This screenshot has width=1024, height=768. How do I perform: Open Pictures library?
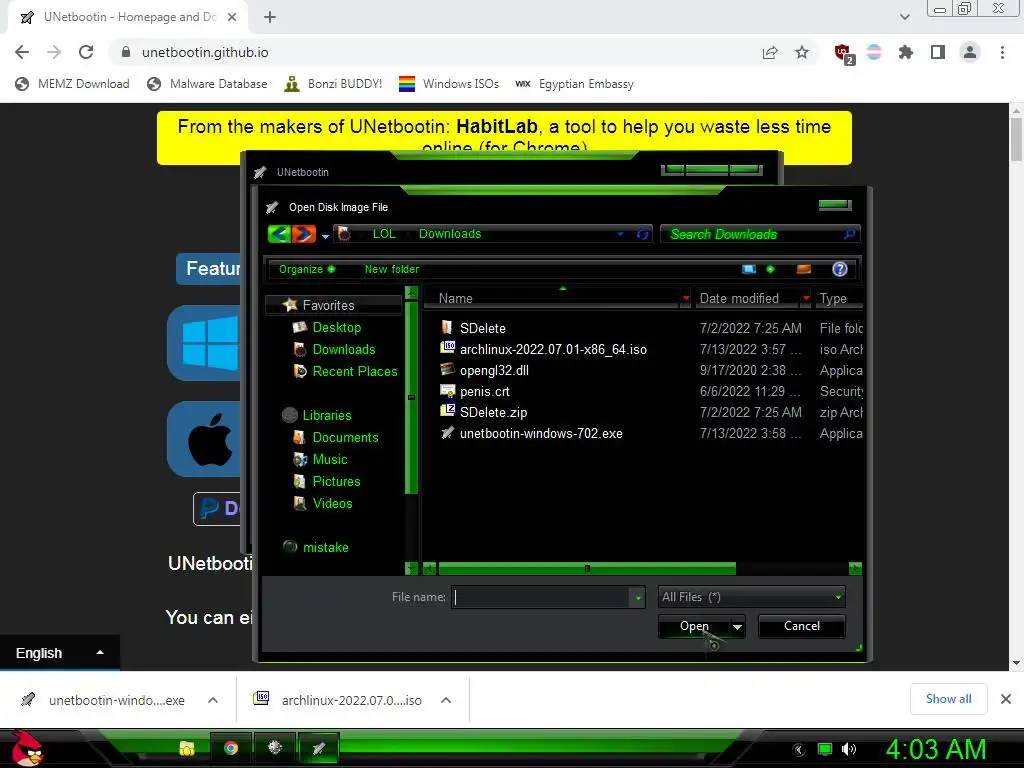coord(336,481)
